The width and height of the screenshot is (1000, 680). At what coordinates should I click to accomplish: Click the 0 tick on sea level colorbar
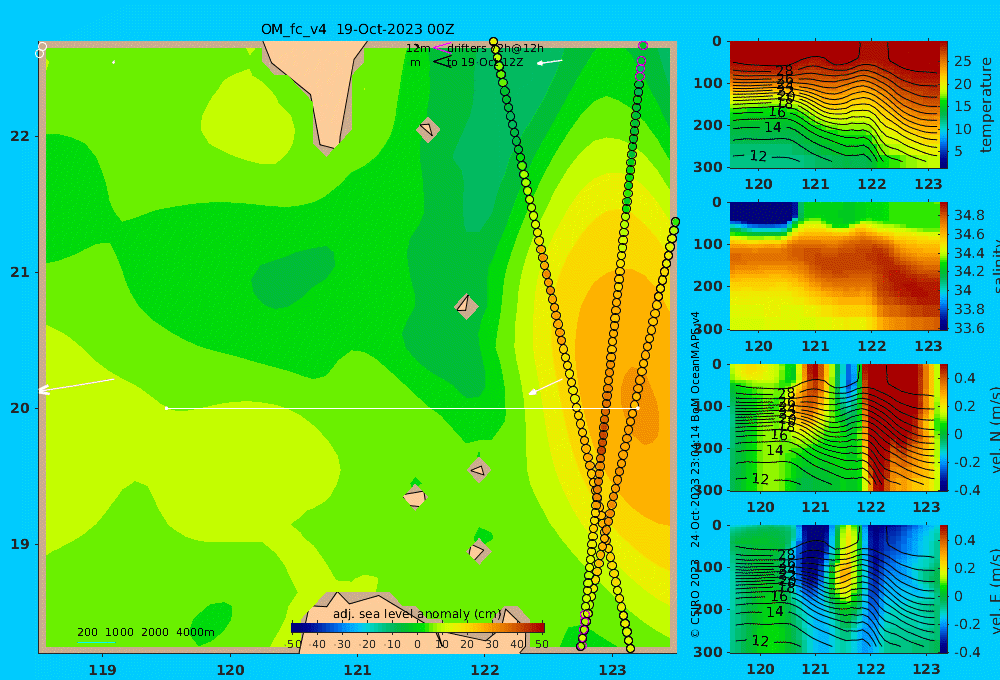point(417,644)
